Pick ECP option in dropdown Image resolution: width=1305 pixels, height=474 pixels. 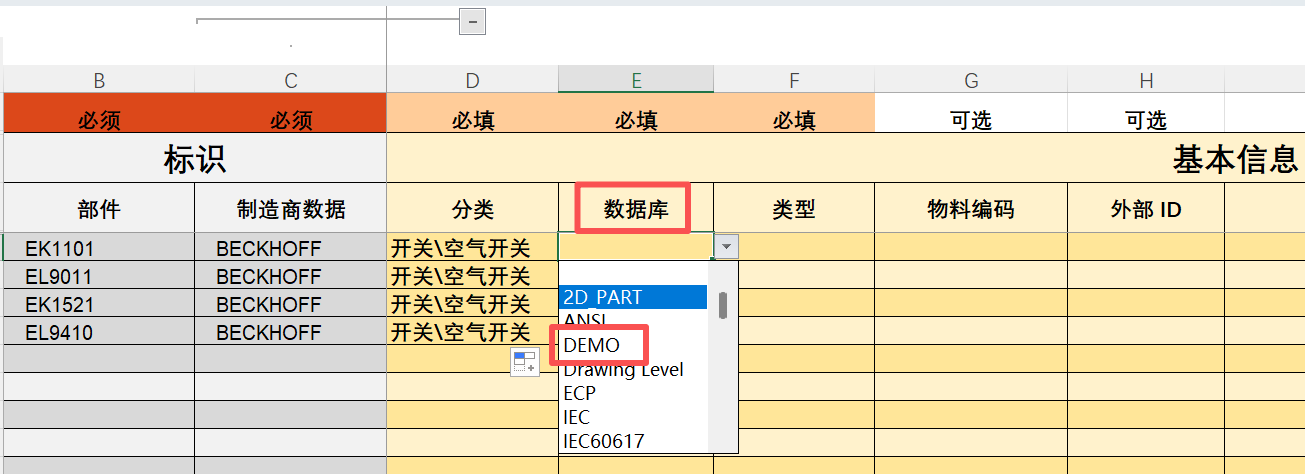(x=580, y=393)
